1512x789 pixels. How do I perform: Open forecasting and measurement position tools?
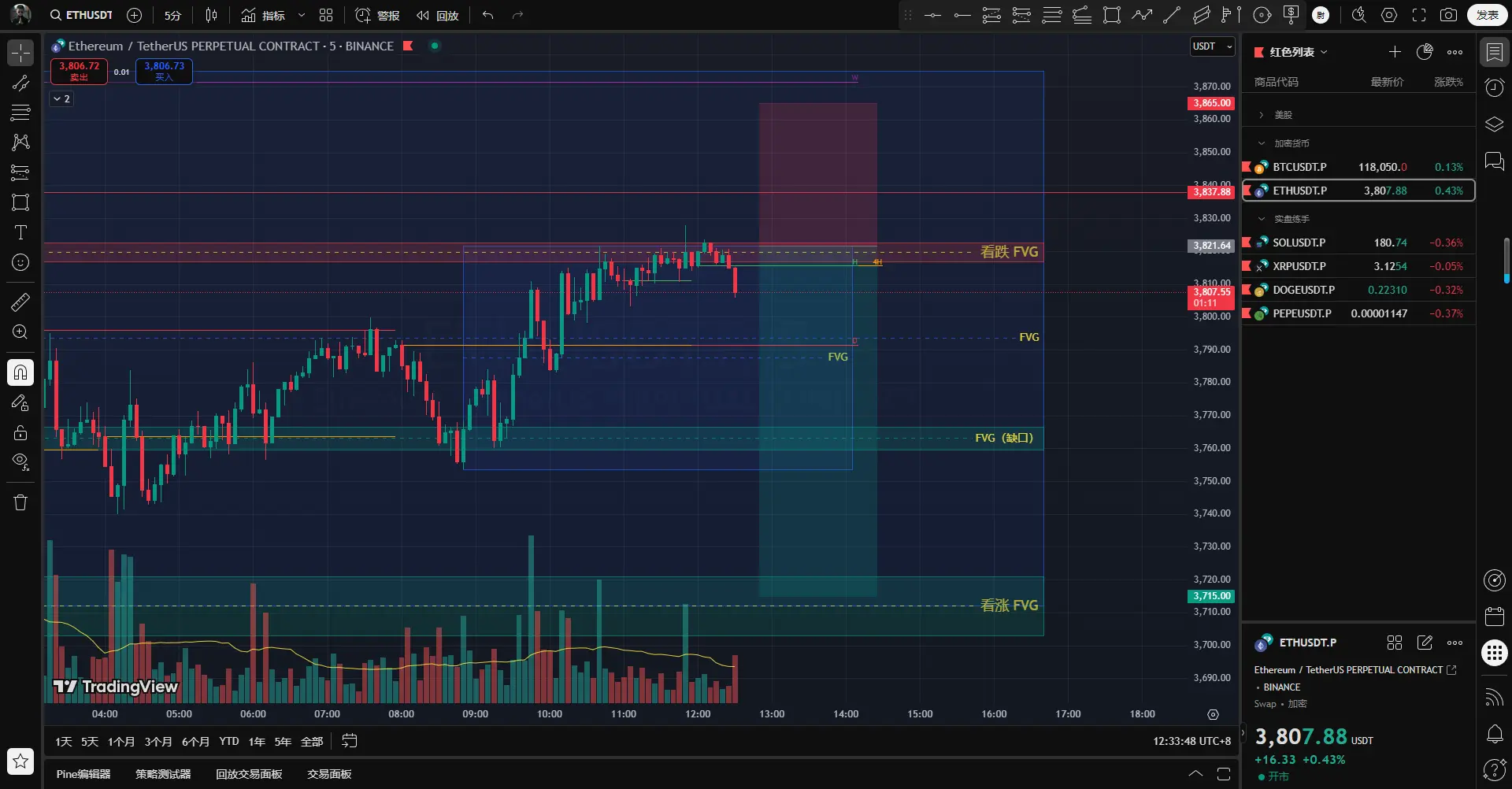pos(20,172)
